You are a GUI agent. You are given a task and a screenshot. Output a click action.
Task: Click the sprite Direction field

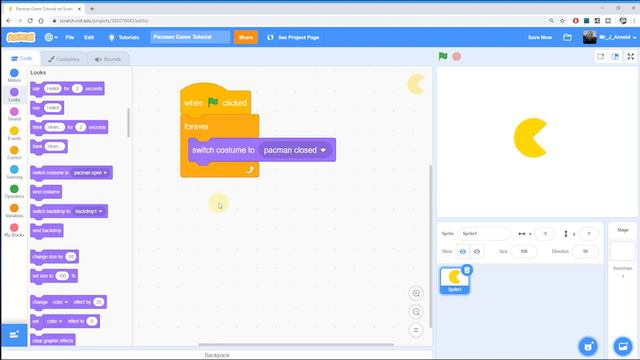pyautogui.click(x=585, y=251)
